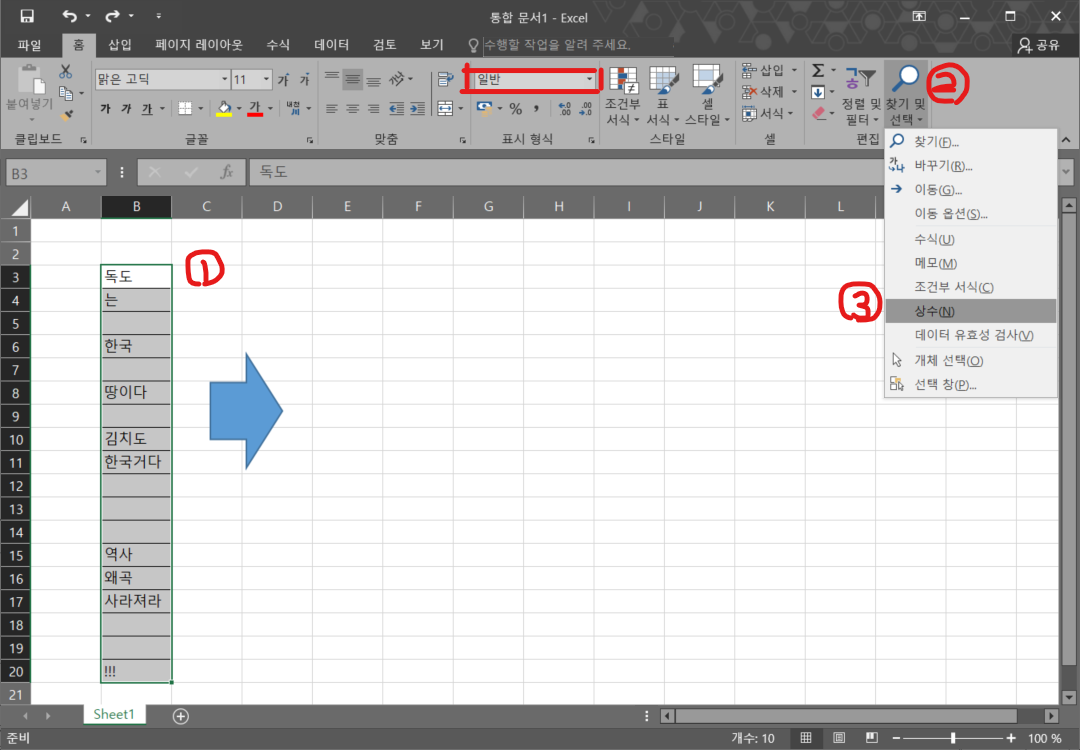Click the increase decimal icon
Viewport: 1080px width, 750px height.
564,109
